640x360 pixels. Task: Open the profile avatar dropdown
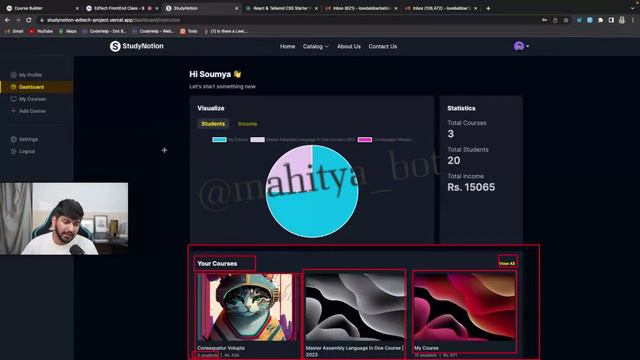pyautogui.click(x=521, y=46)
